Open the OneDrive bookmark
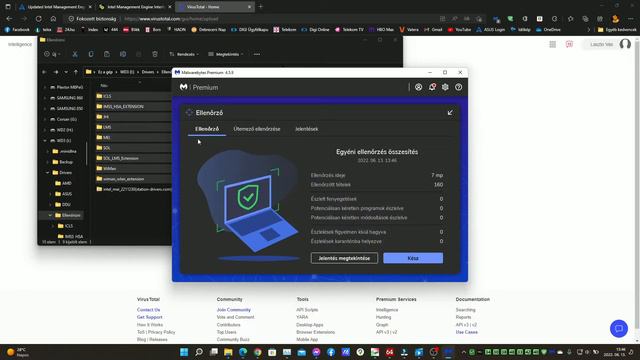The width and height of the screenshot is (640, 360). [x=548, y=29]
